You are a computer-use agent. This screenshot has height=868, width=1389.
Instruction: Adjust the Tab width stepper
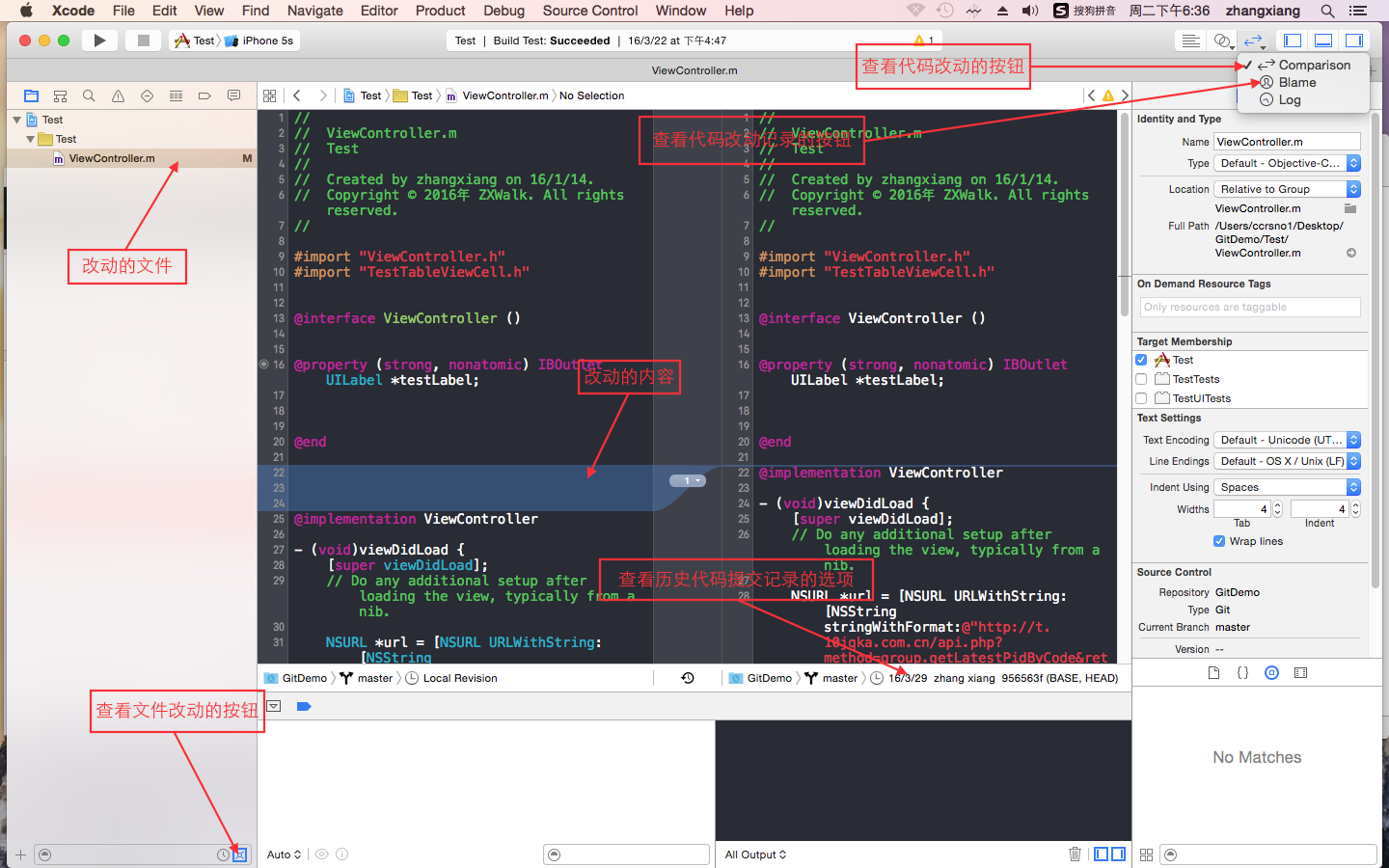(x=1277, y=509)
